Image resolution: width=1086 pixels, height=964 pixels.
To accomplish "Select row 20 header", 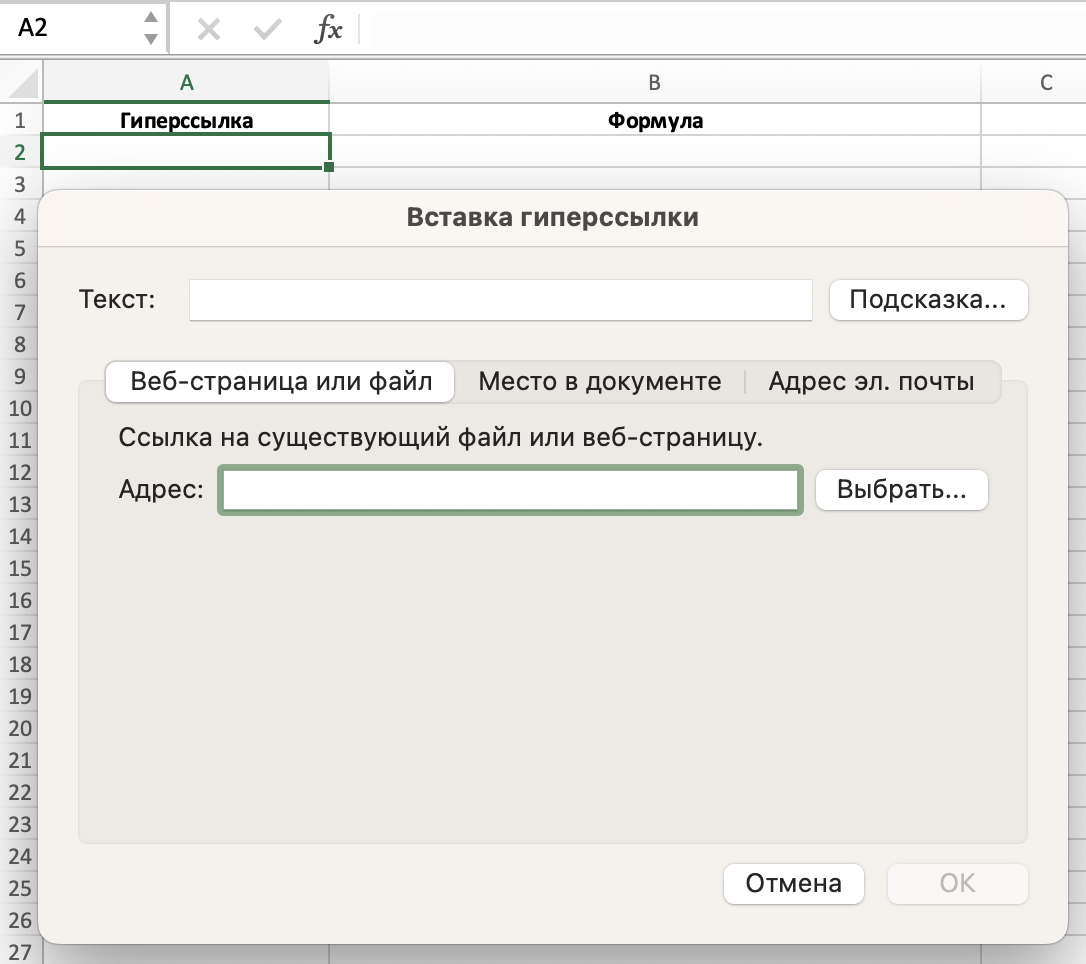I will [x=20, y=729].
